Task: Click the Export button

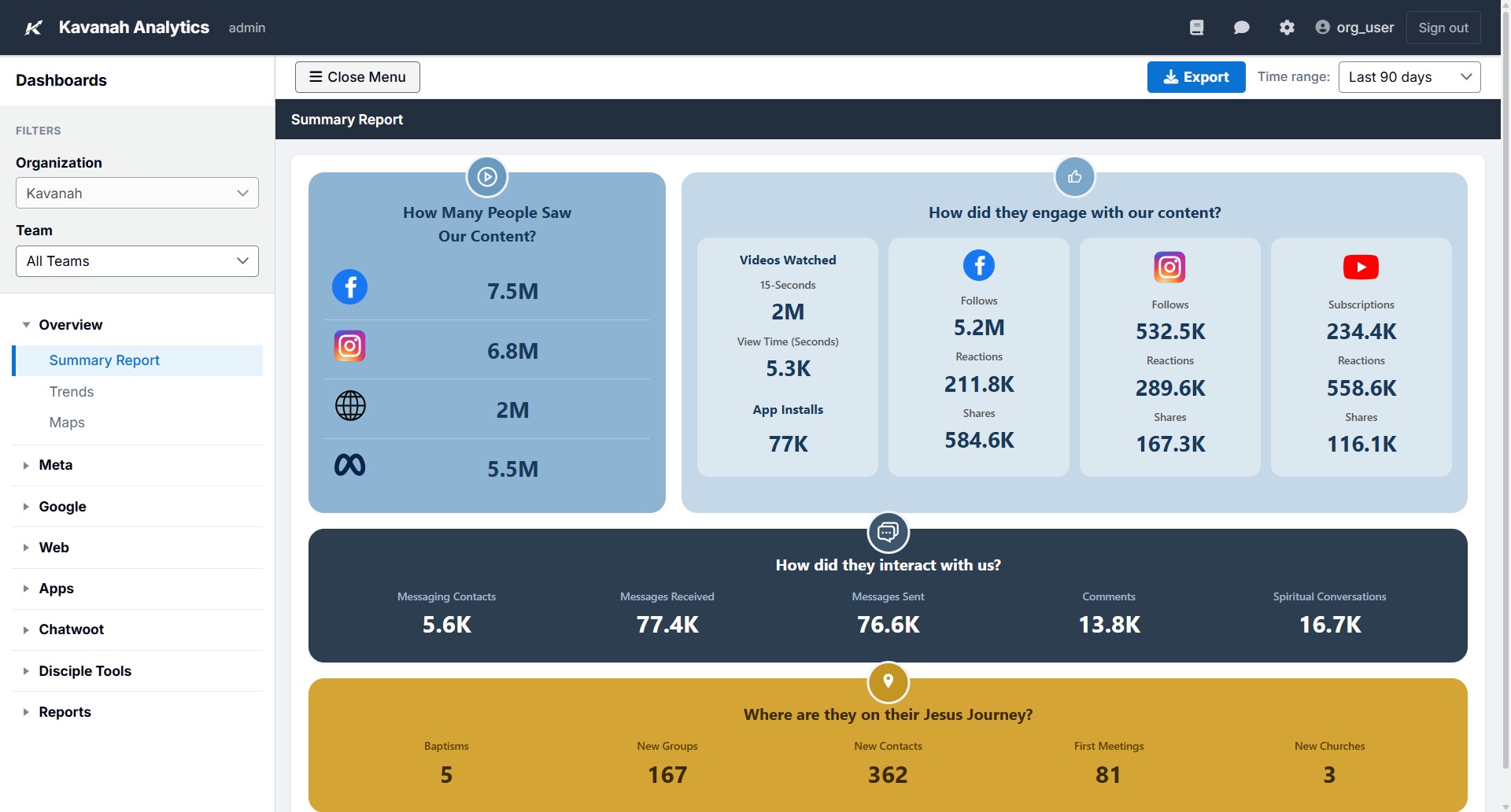Action: coord(1196,77)
